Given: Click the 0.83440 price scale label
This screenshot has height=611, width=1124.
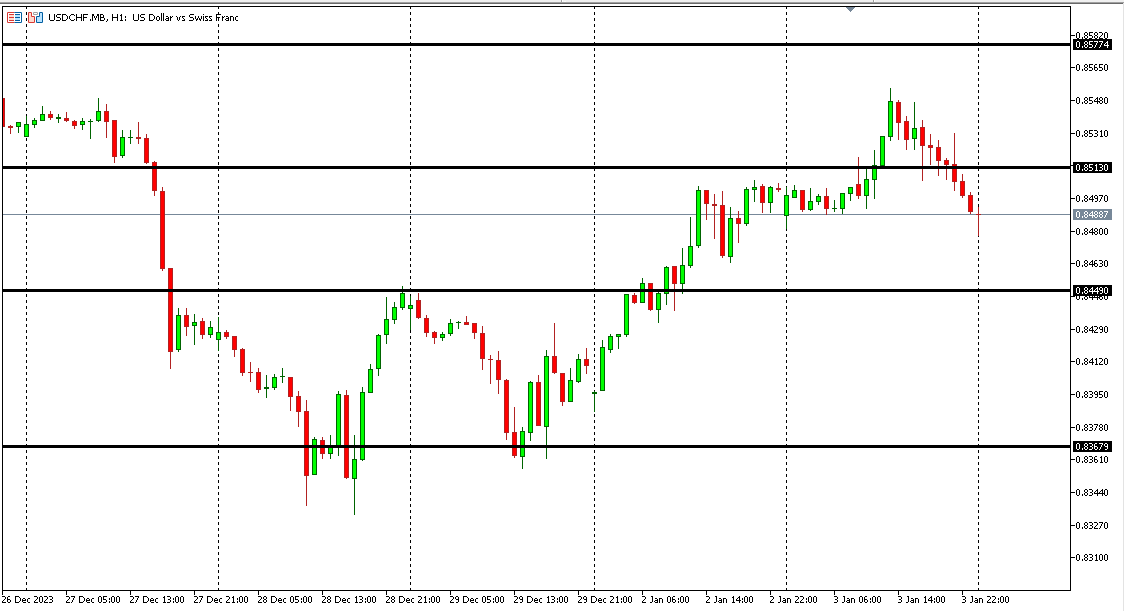Looking at the screenshot, I should [x=1092, y=493].
